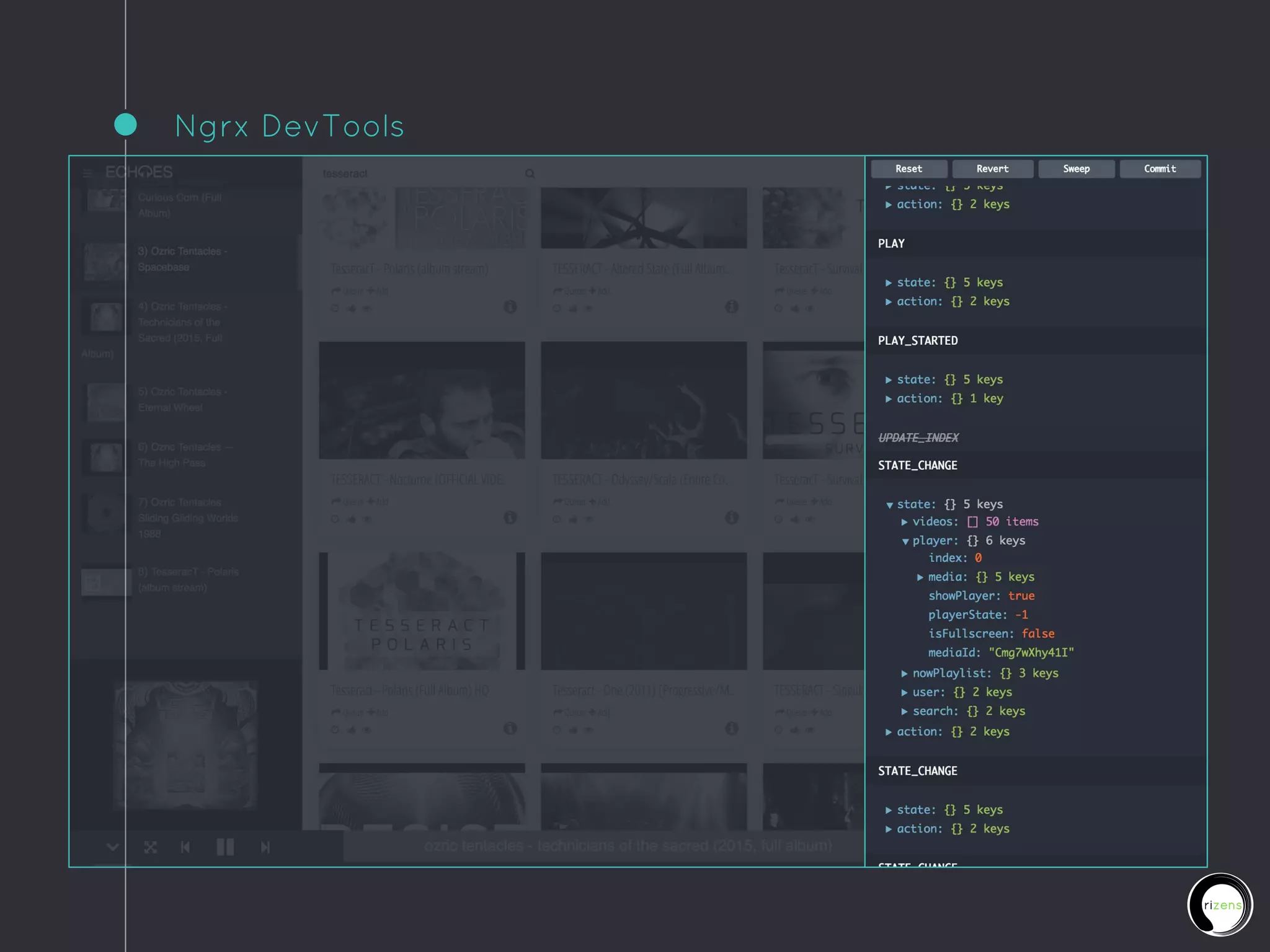Click the Reset button in DevTools

click(x=909, y=169)
